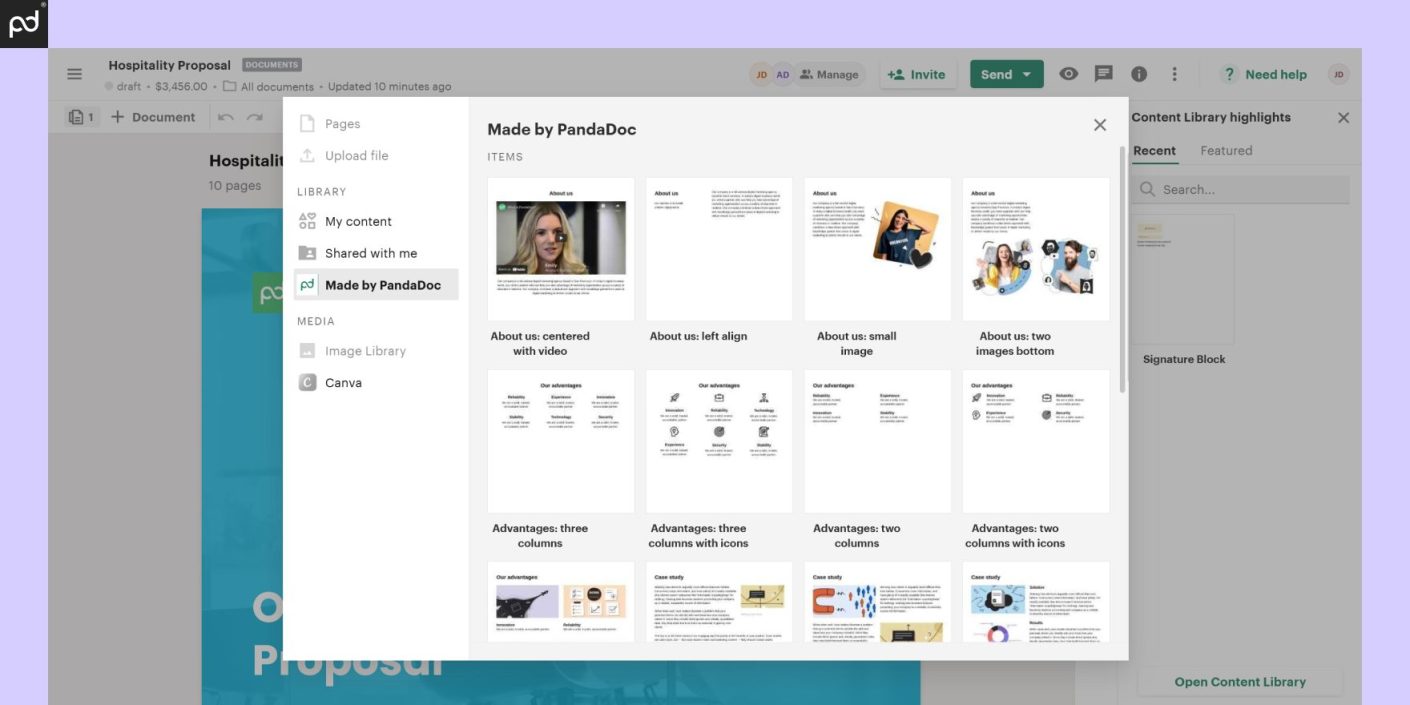The height and width of the screenshot is (705, 1410).
Task: Click the dialog's vertical scrollbar
Action: coord(1122,270)
